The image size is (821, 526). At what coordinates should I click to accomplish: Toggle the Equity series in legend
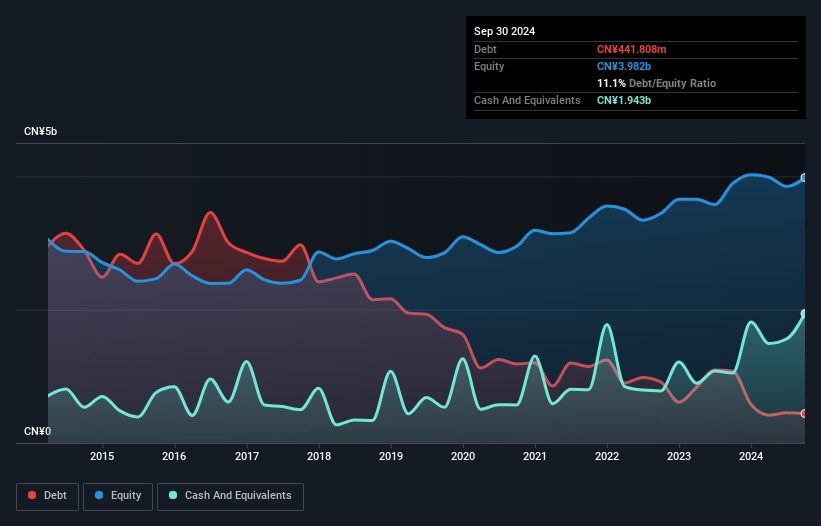pyautogui.click(x=118, y=496)
